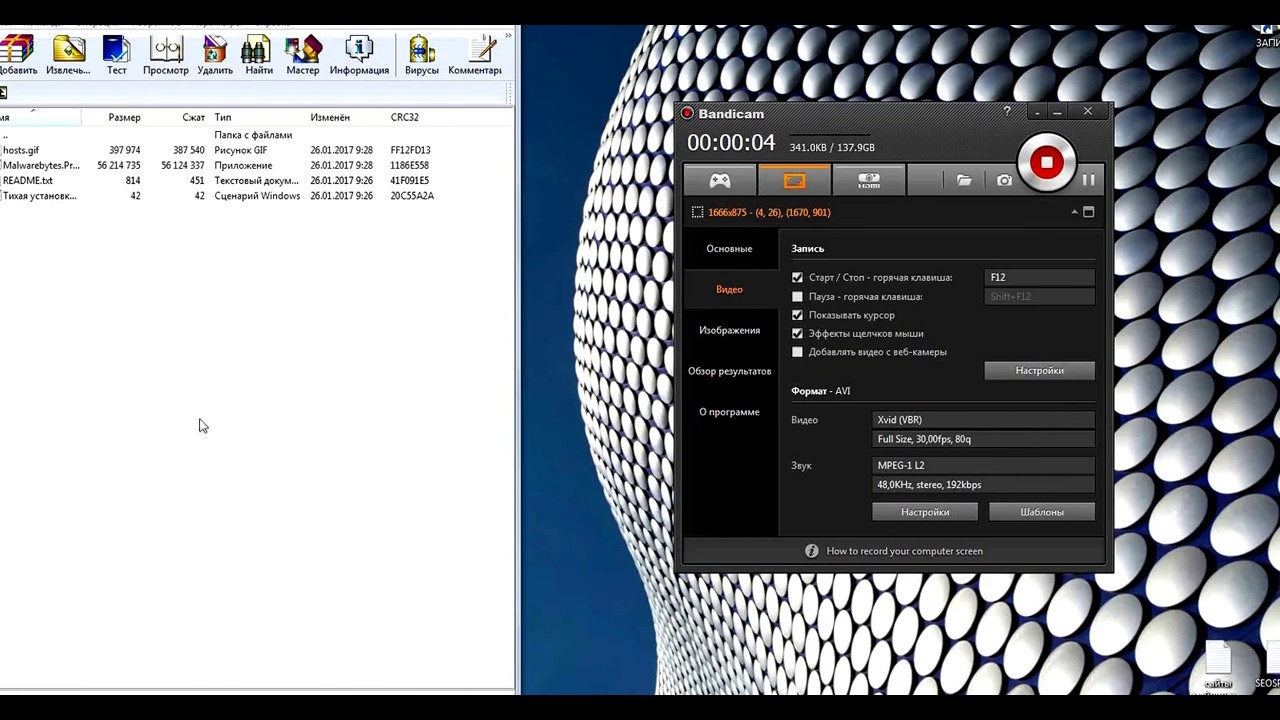Click Настройки button under Формат section

click(x=925, y=512)
